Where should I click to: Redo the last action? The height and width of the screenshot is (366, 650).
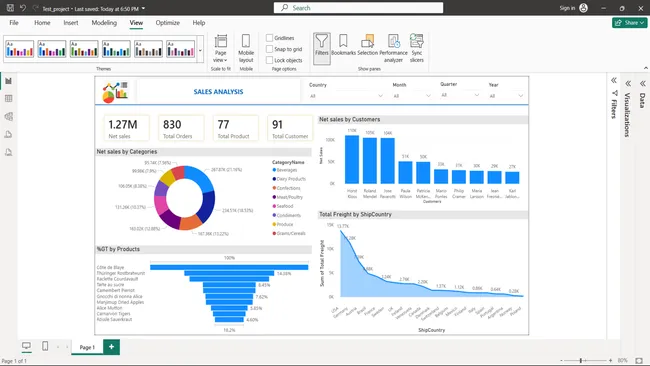35,8
